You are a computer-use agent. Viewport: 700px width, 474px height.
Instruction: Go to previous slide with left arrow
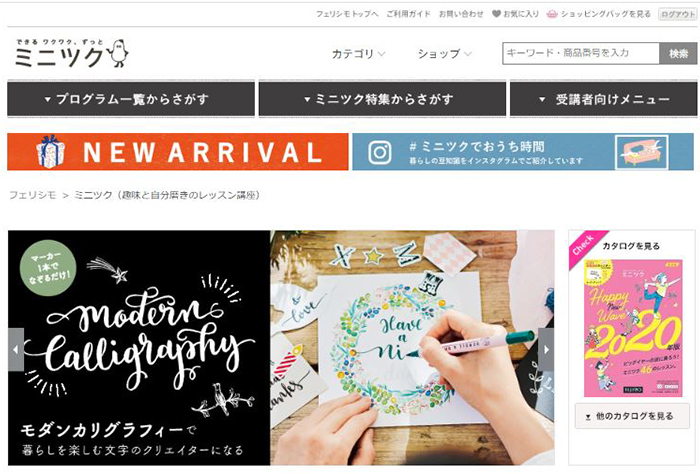tap(16, 349)
